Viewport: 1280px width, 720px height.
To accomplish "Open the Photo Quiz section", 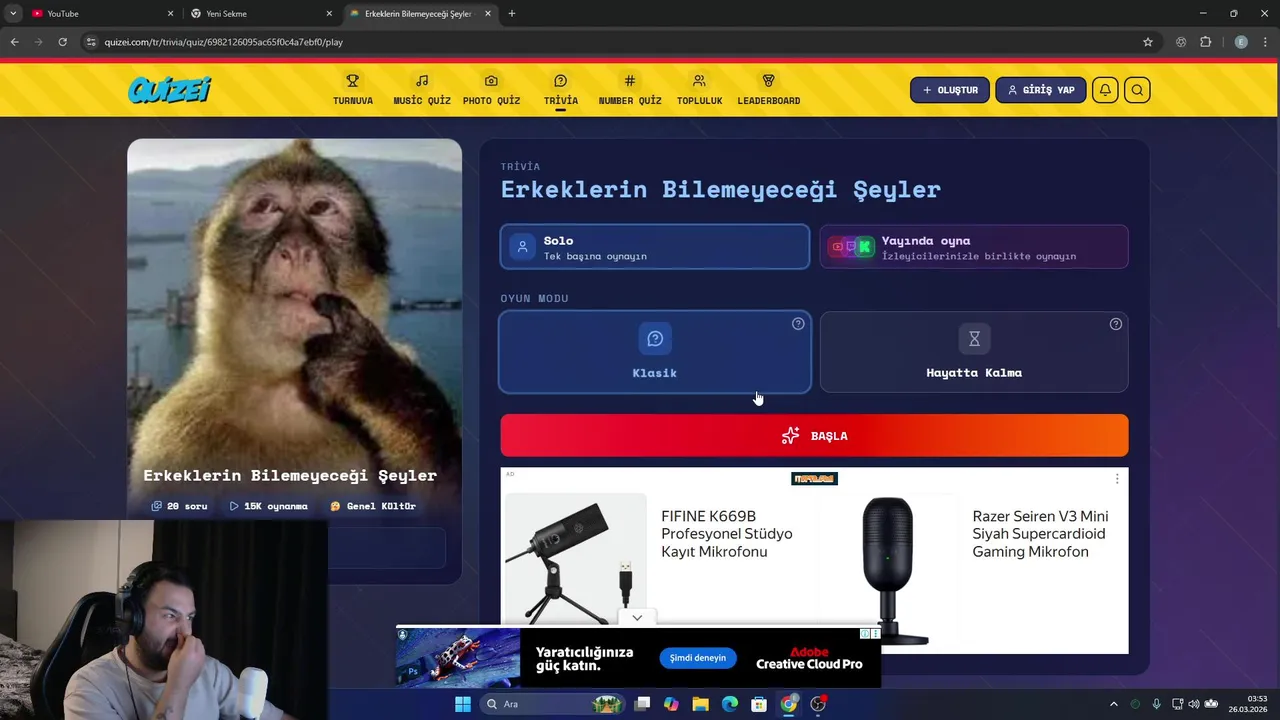I will coord(491,89).
